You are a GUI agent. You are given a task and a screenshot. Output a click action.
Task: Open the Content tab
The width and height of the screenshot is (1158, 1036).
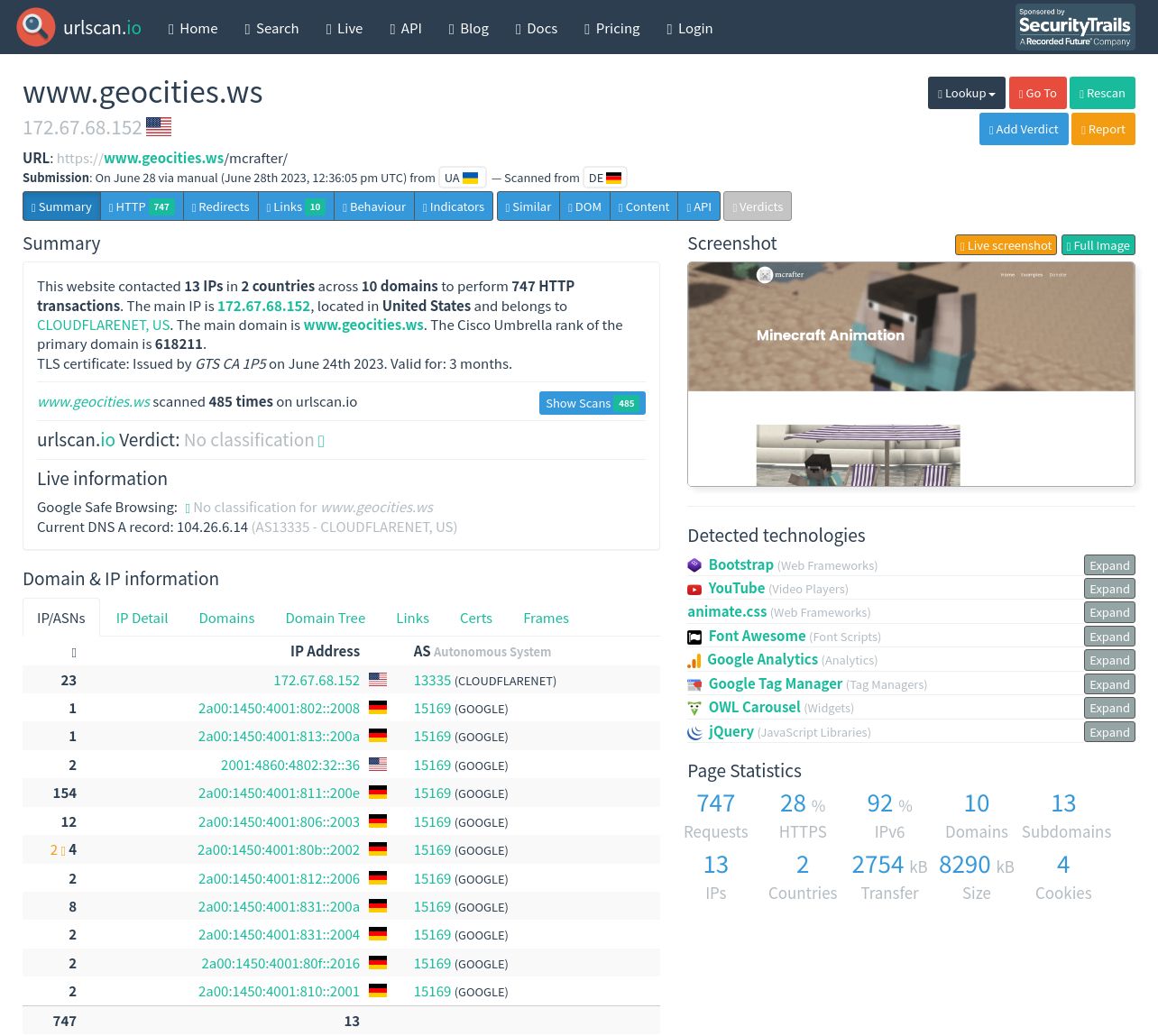click(x=644, y=206)
